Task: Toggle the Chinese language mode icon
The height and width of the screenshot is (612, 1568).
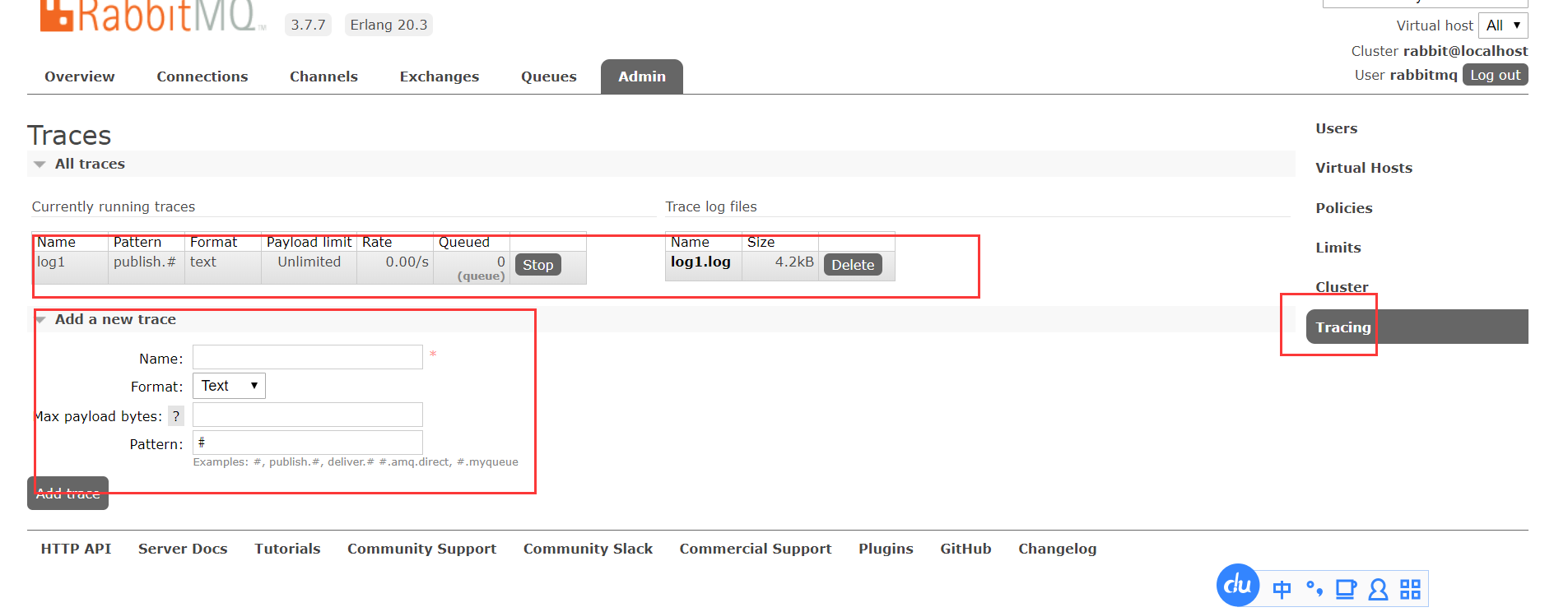Action: tap(1282, 589)
